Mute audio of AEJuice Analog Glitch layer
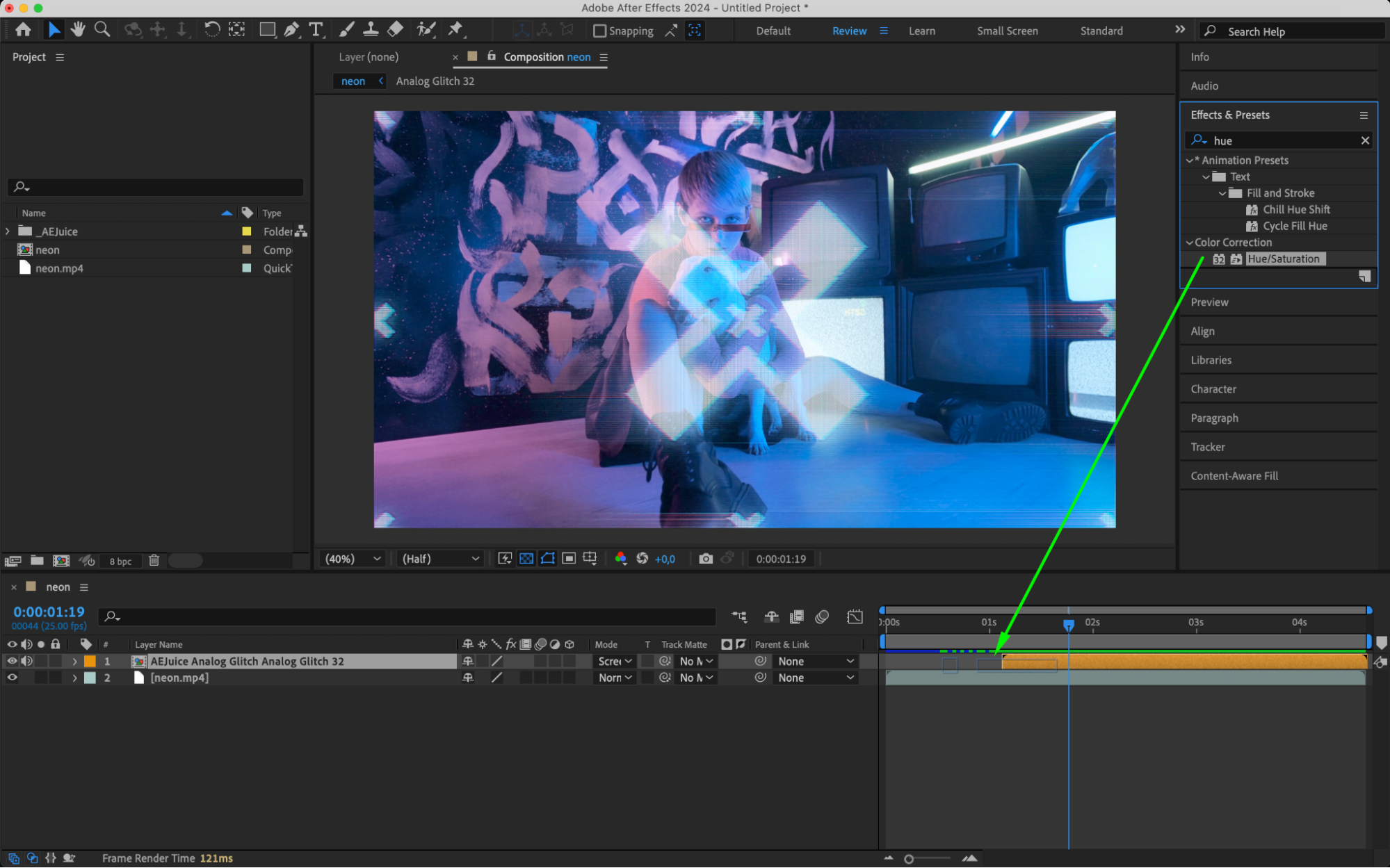1390x868 pixels. tap(26, 661)
